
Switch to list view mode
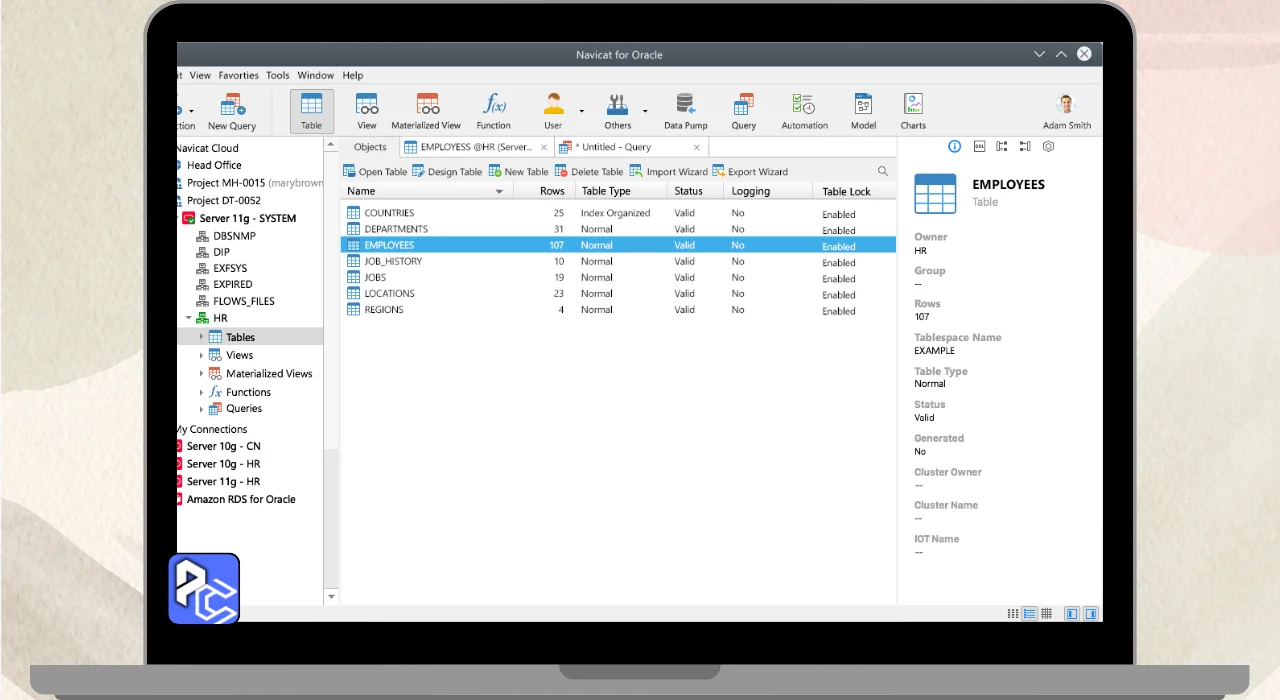click(x=1013, y=614)
